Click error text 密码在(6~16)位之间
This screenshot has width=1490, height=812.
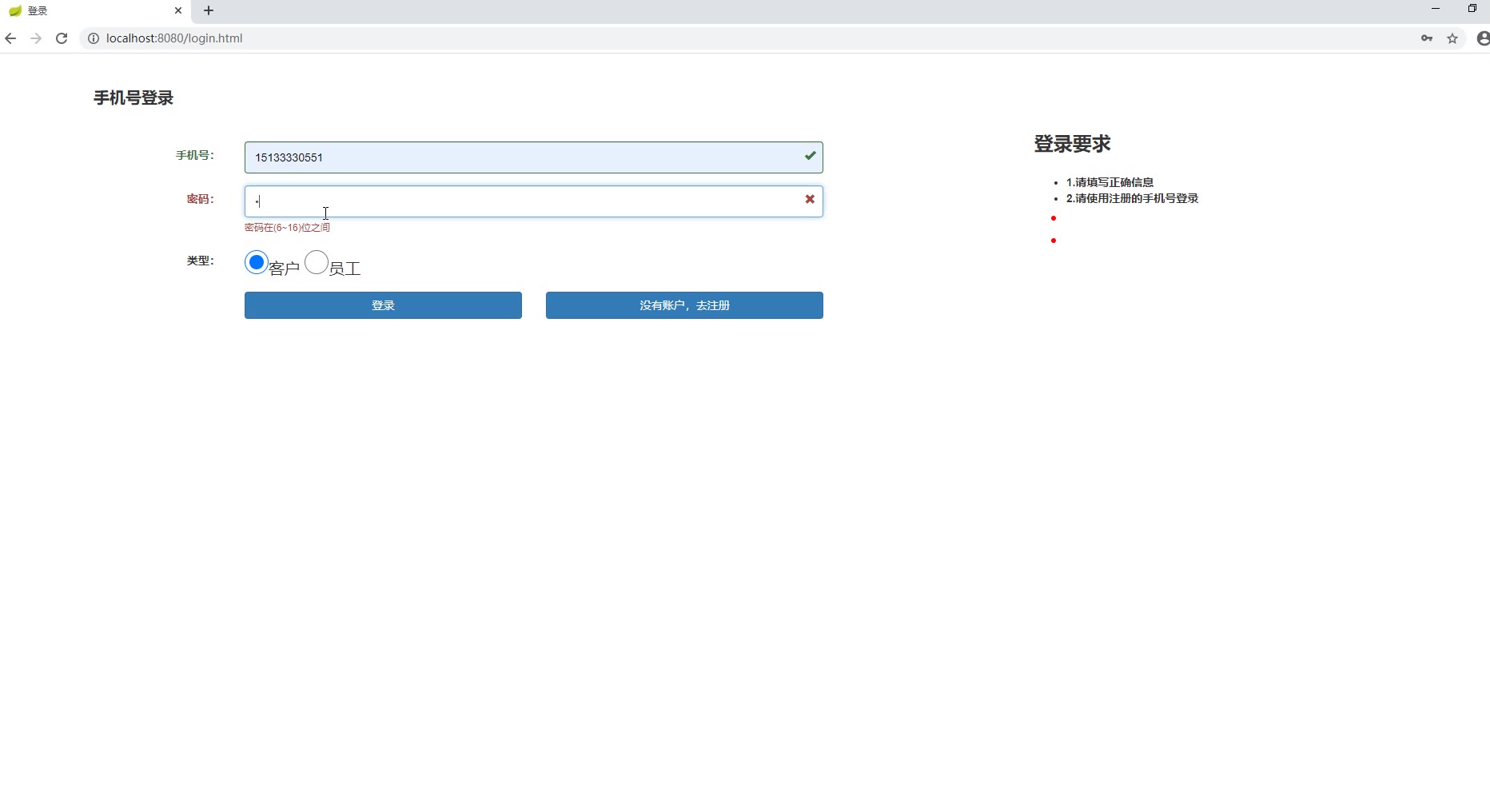tap(287, 228)
